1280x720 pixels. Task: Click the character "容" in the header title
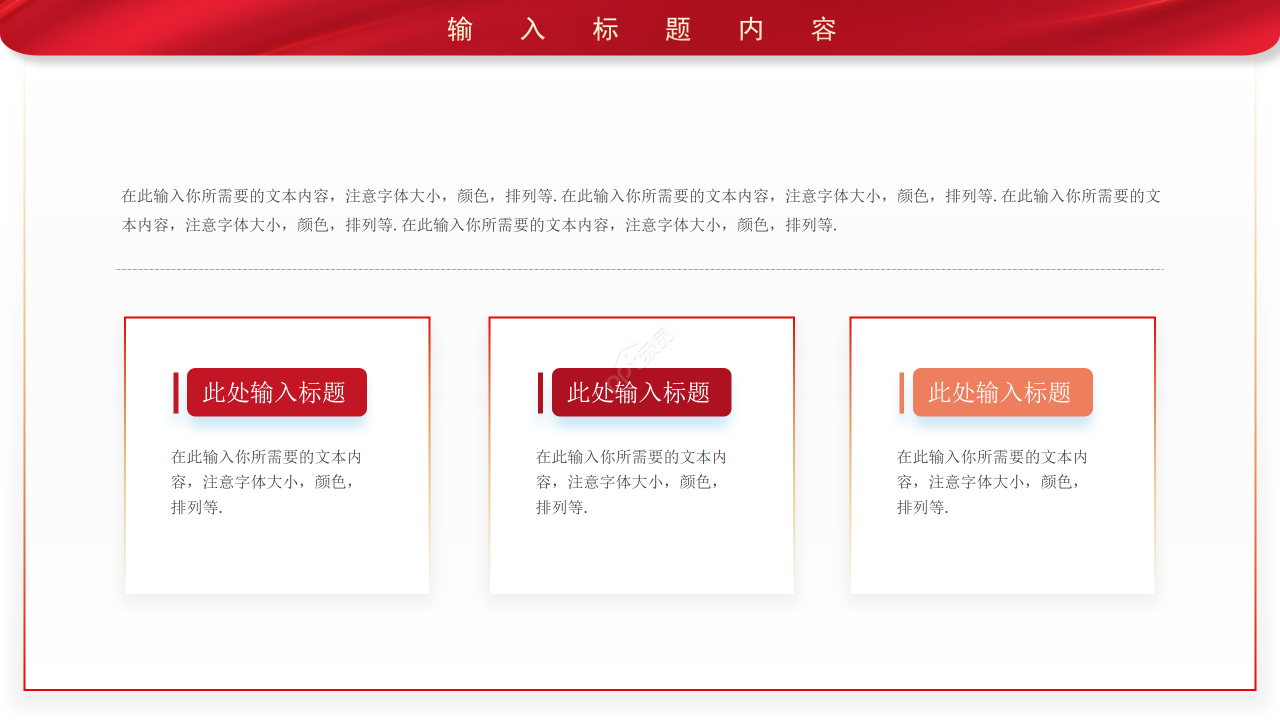[x=824, y=29]
